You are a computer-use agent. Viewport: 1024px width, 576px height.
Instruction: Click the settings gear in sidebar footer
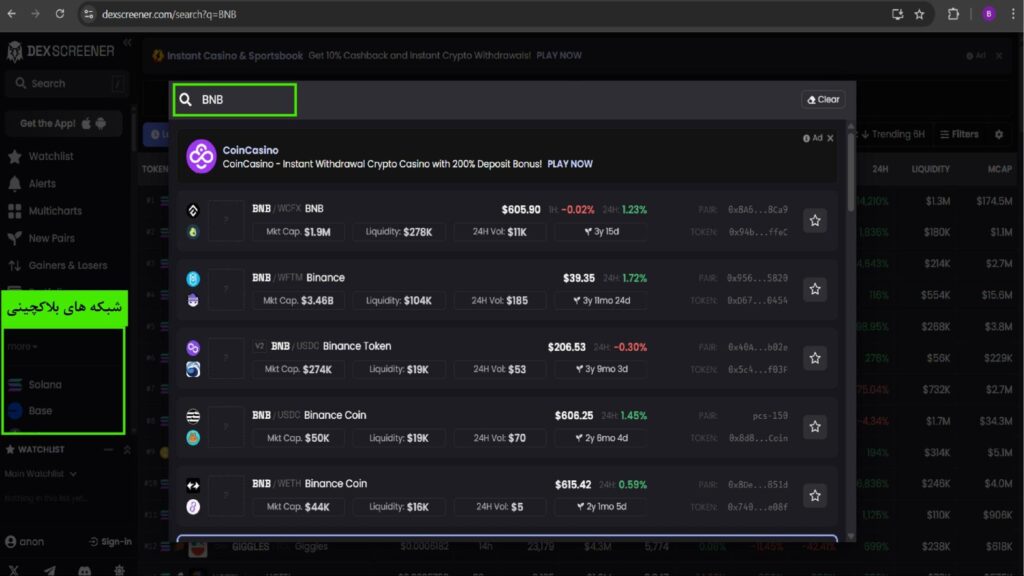(x=119, y=570)
